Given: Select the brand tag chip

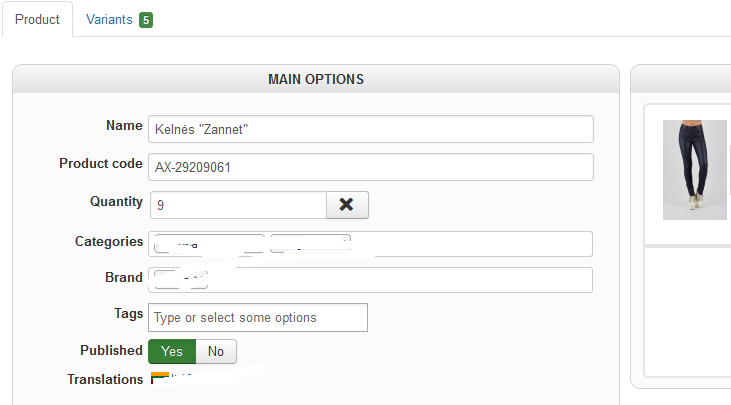Looking at the screenshot, I should point(181,280).
